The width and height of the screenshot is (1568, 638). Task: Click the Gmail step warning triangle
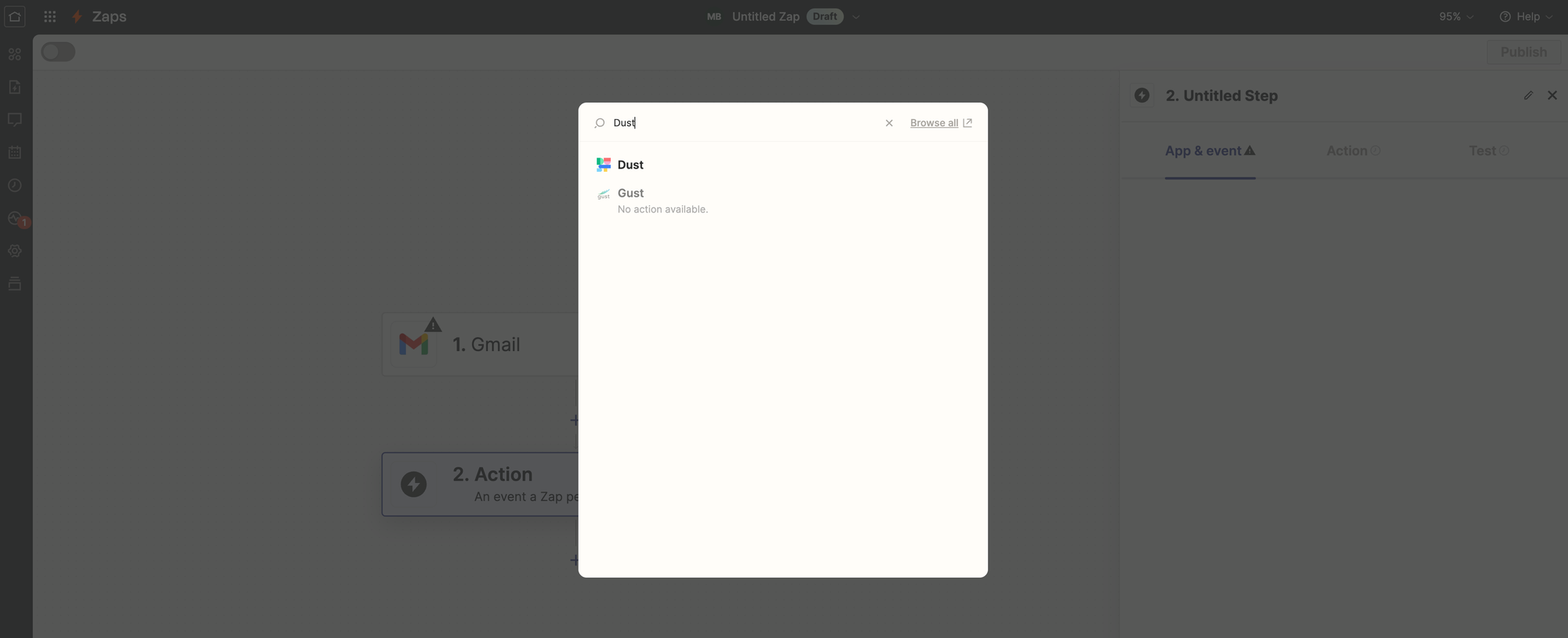(x=433, y=324)
